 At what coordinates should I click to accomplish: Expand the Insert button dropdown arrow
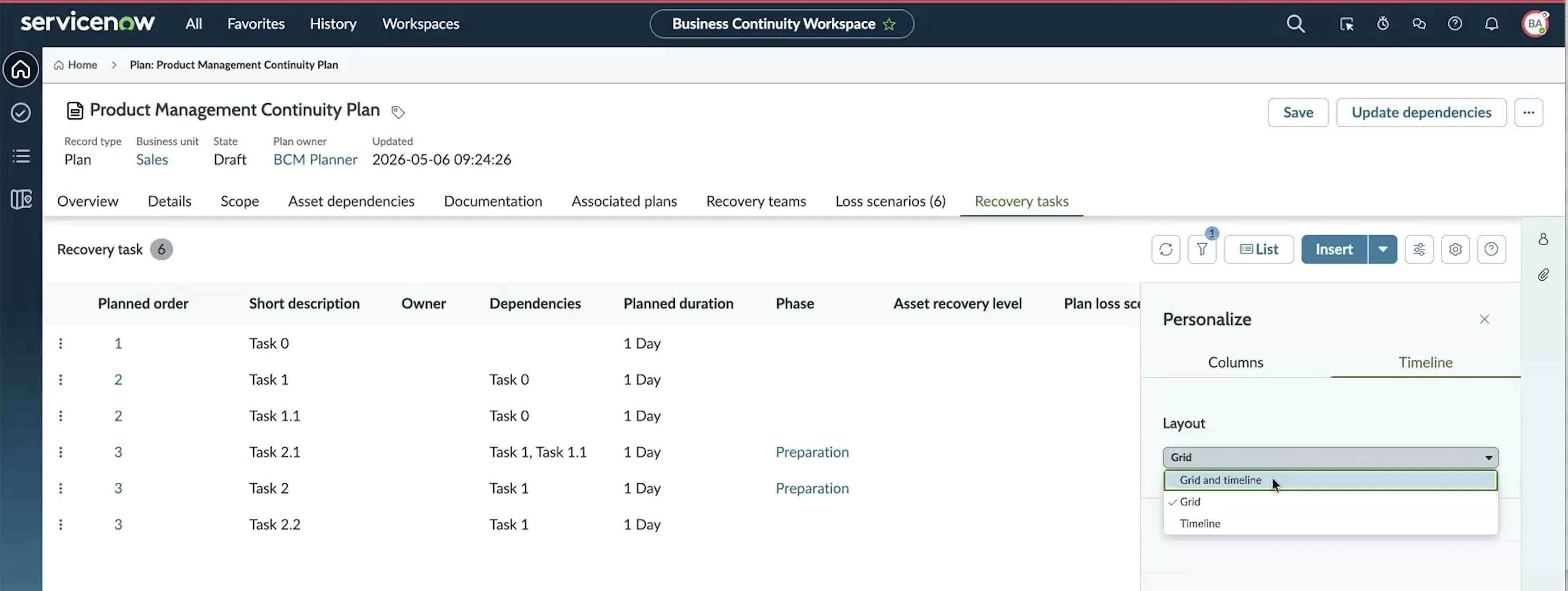click(x=1382, y=249)
